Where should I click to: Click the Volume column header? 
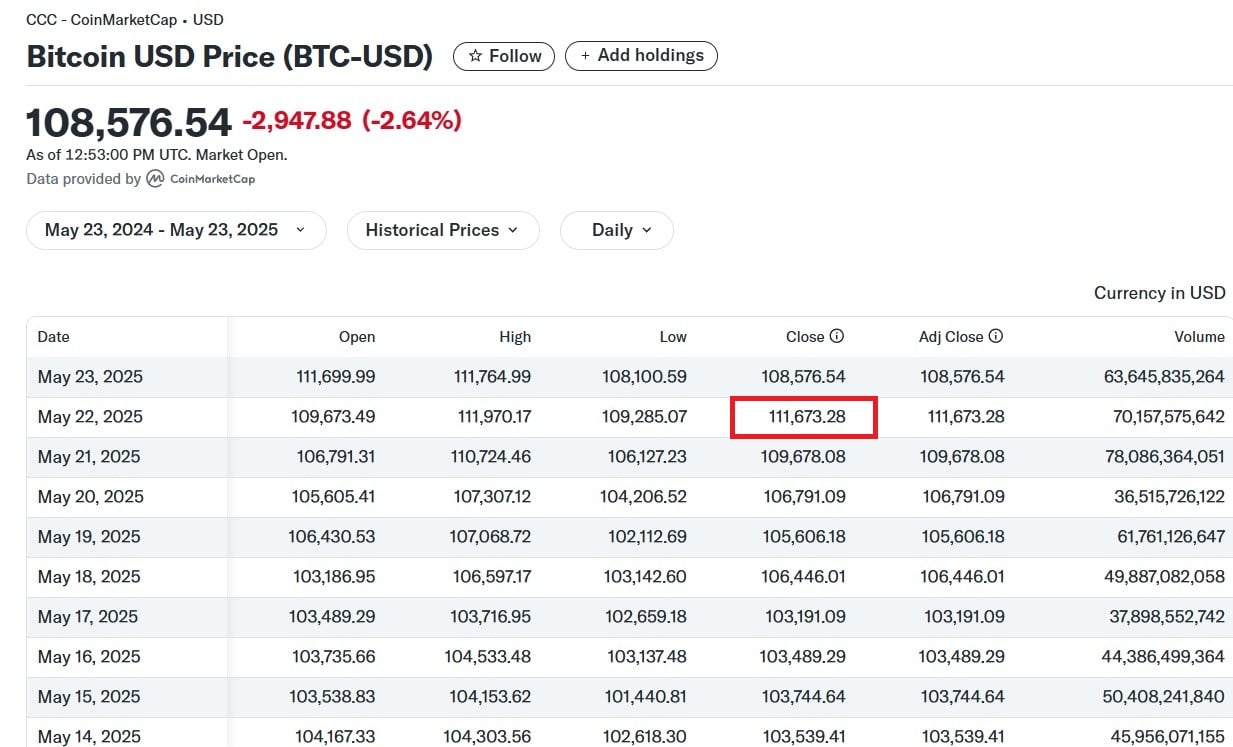point(1200,337)
